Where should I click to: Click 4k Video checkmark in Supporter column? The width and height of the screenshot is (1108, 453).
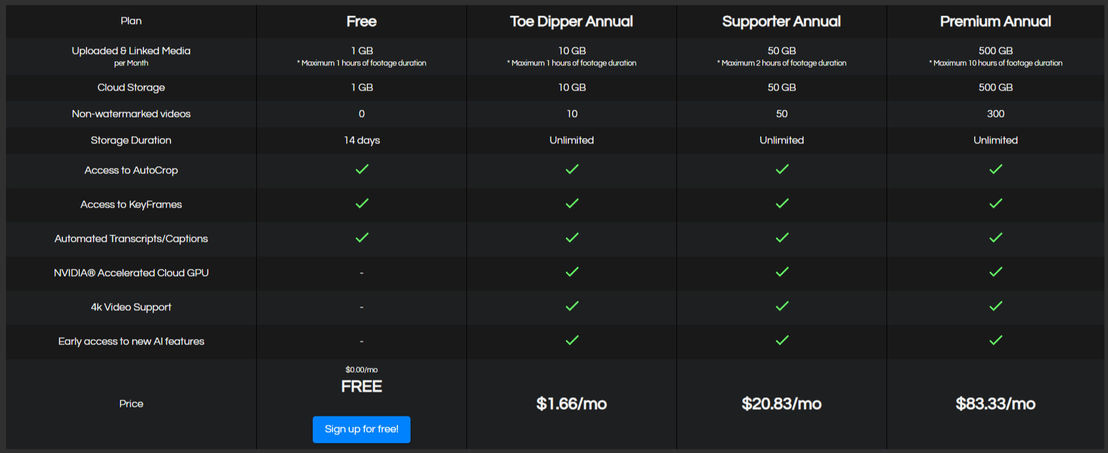tap(782, 306)
